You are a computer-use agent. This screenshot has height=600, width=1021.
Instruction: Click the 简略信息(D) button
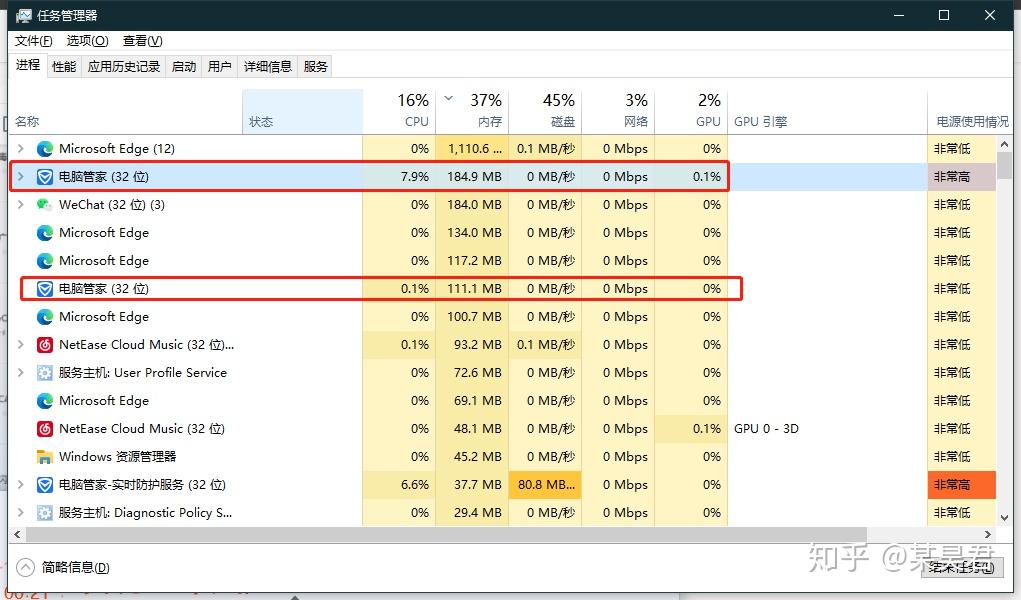click(63, 567)
